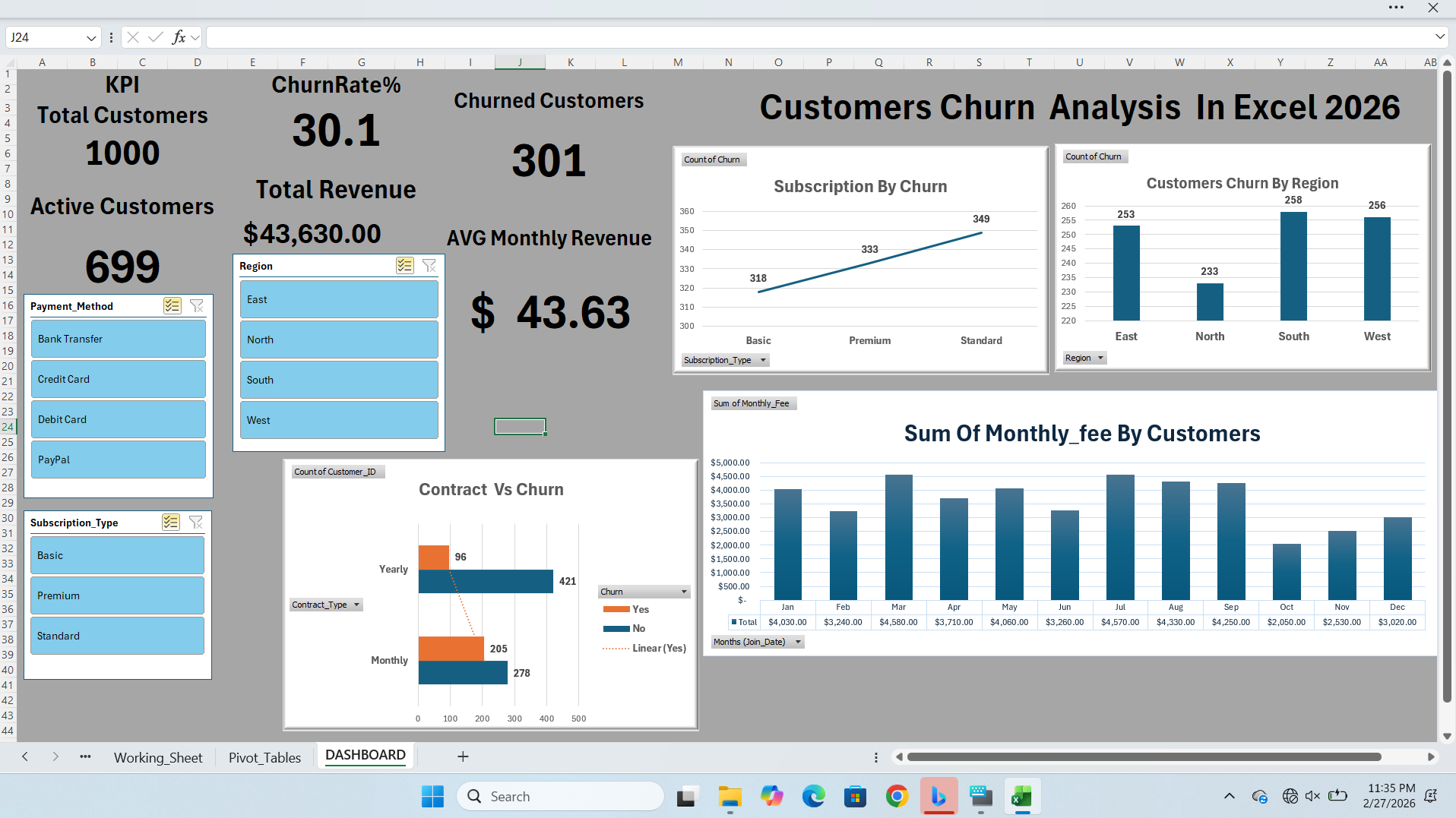Click the Multi-Select icon on the Region slicer
Viewport: 1456px width, 818px height.
(x=404, y=266)
